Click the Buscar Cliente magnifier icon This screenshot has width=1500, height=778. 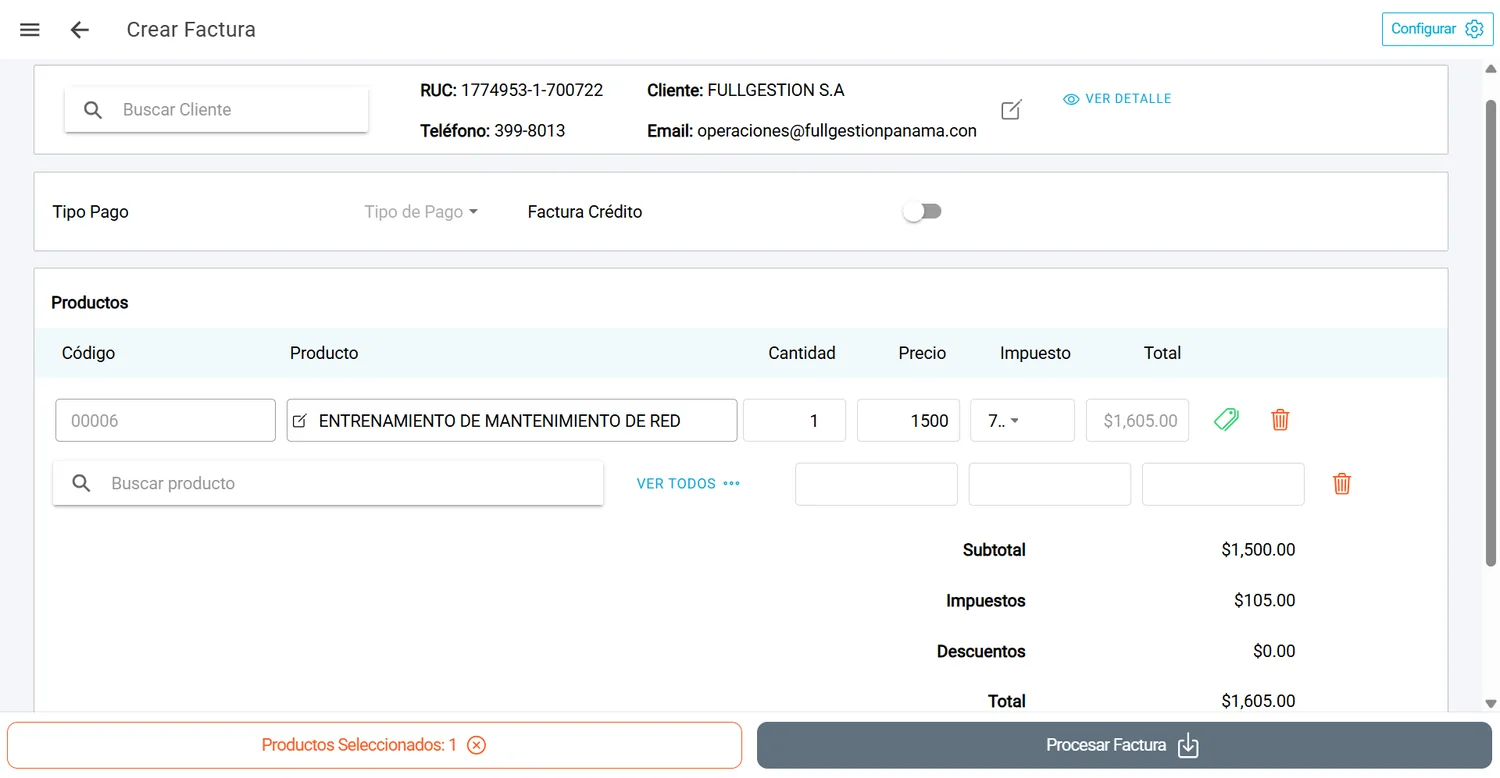(x=93, y=110)
